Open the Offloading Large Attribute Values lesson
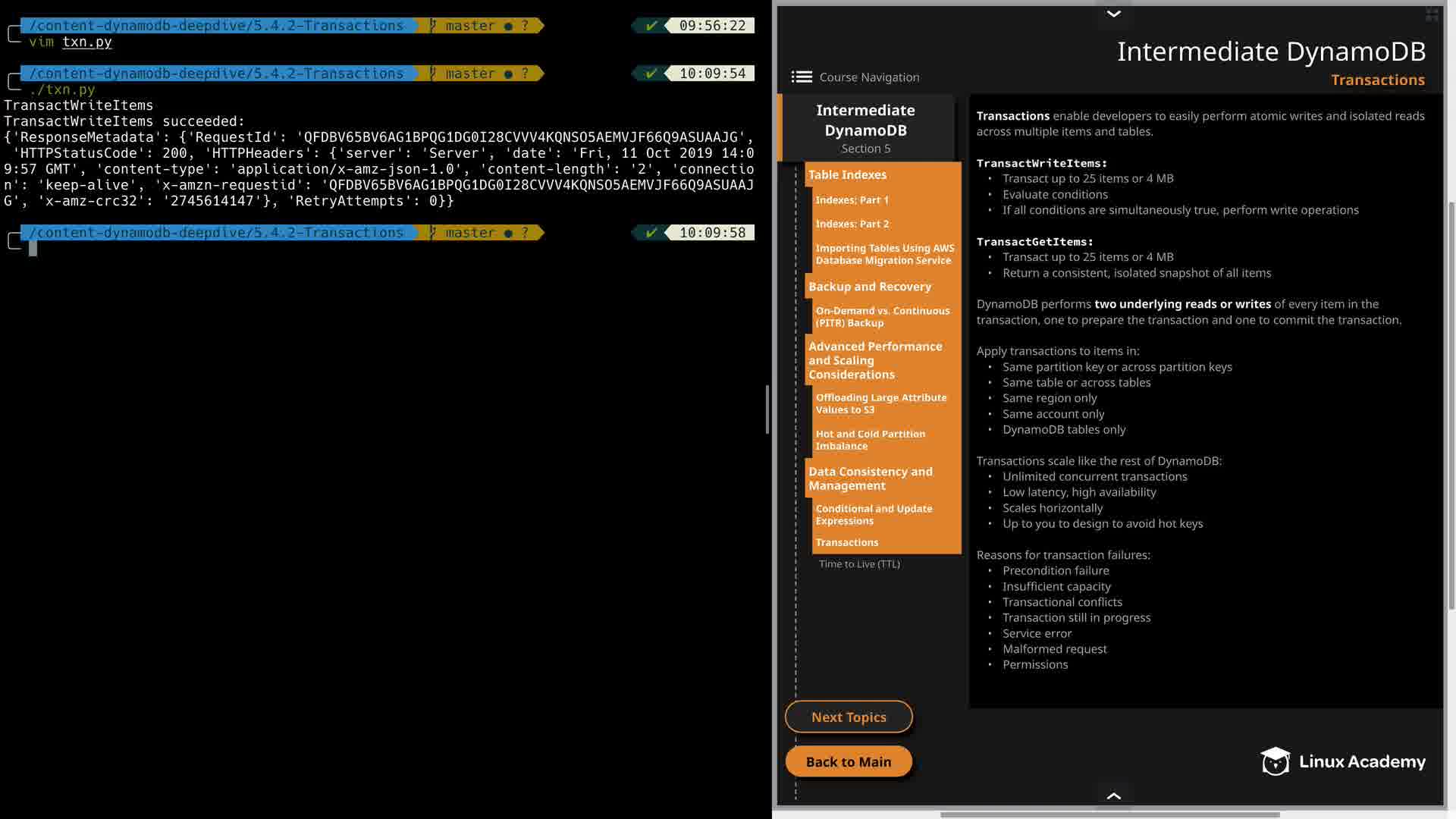The image size is (1456, 819). (880, 403)
